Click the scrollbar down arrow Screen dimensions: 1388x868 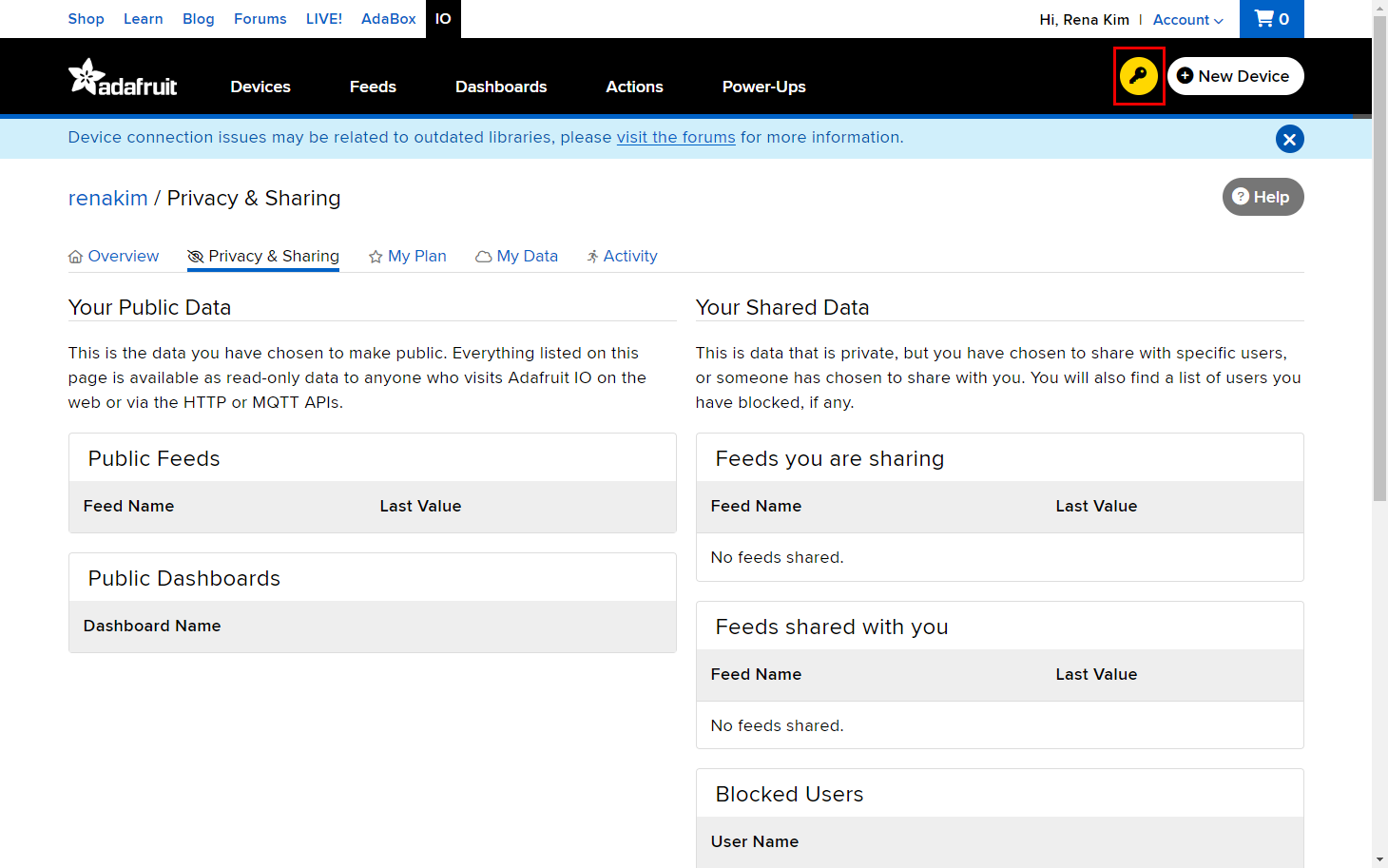point(1380,860)
